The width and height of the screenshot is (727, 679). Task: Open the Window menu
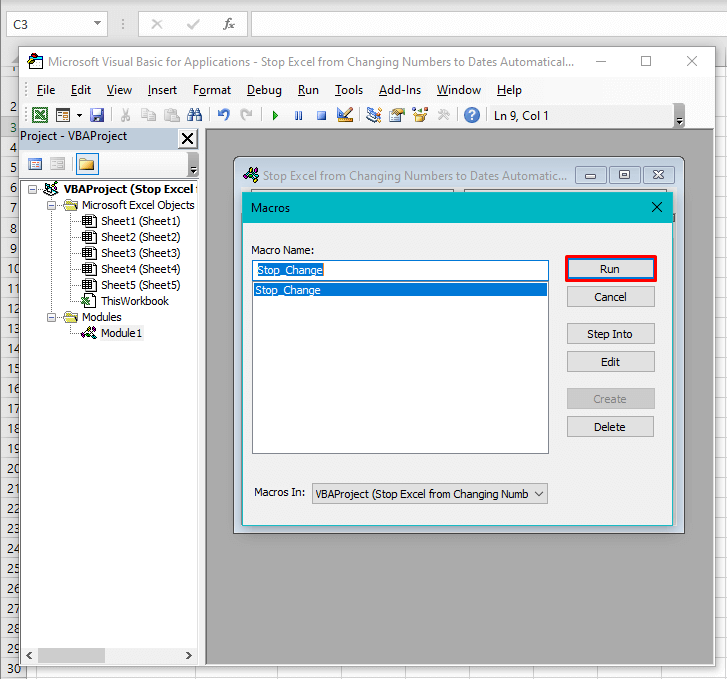pyautogui.click(x=459, y=90)
